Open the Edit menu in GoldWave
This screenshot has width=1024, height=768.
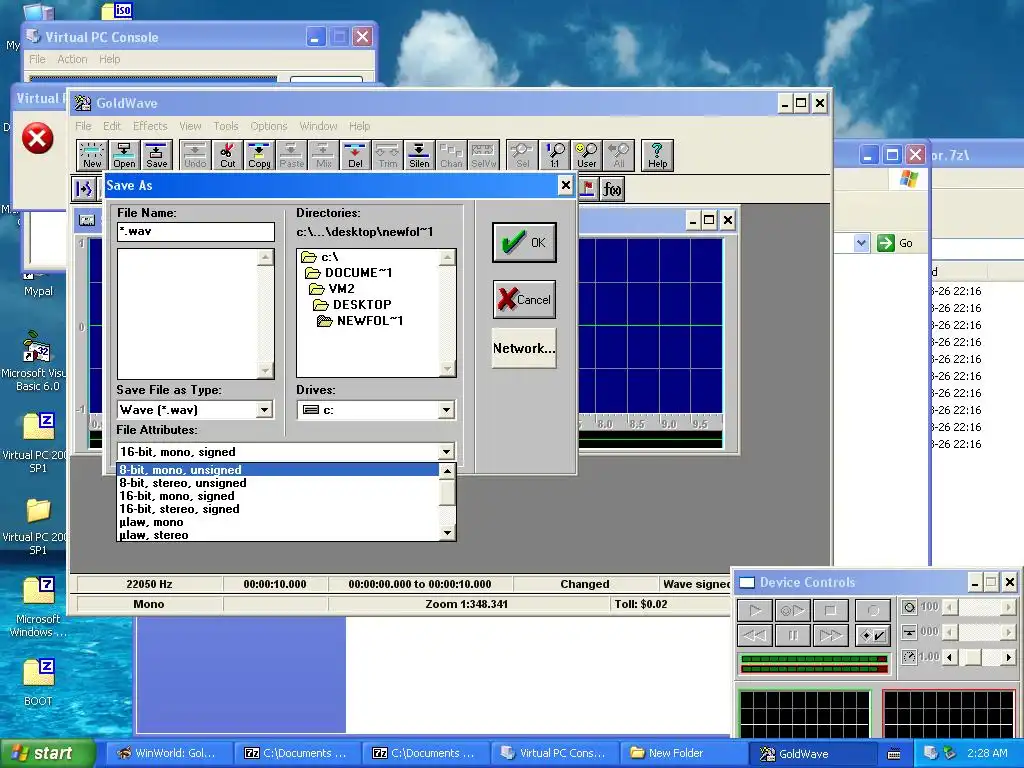tap(112, 126)
